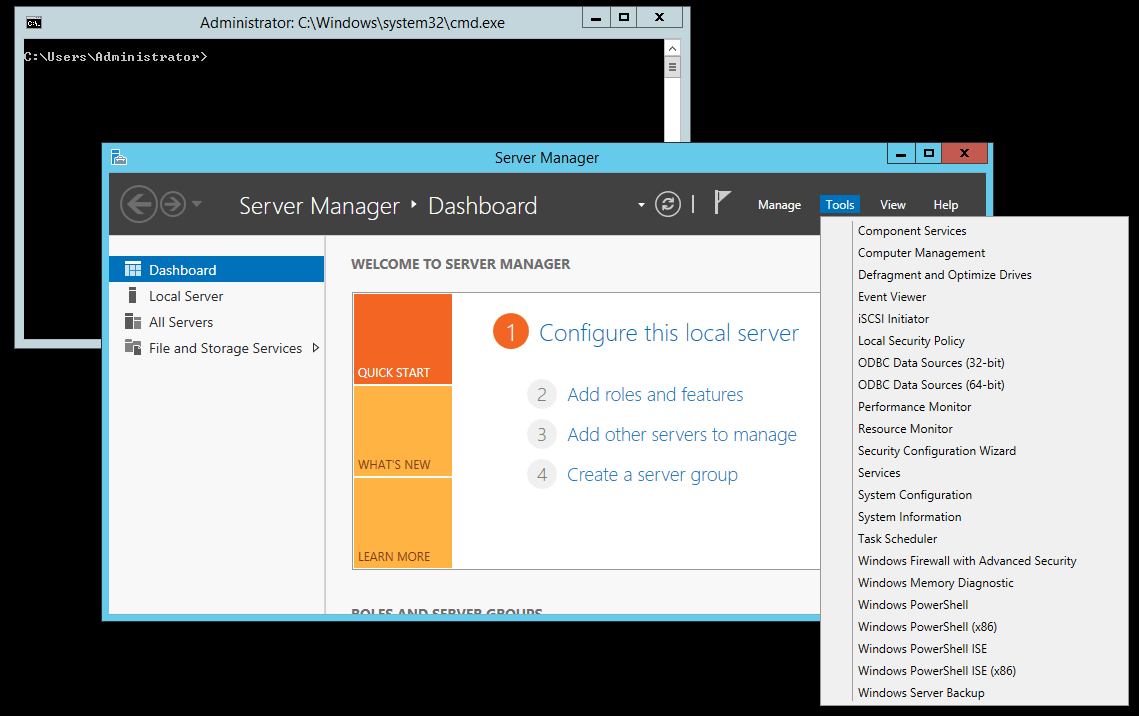Image resolution: width=1139 pixels, height=716 pixels.
Task: Minimize the cmd.exe window
Action: [596, 18]
